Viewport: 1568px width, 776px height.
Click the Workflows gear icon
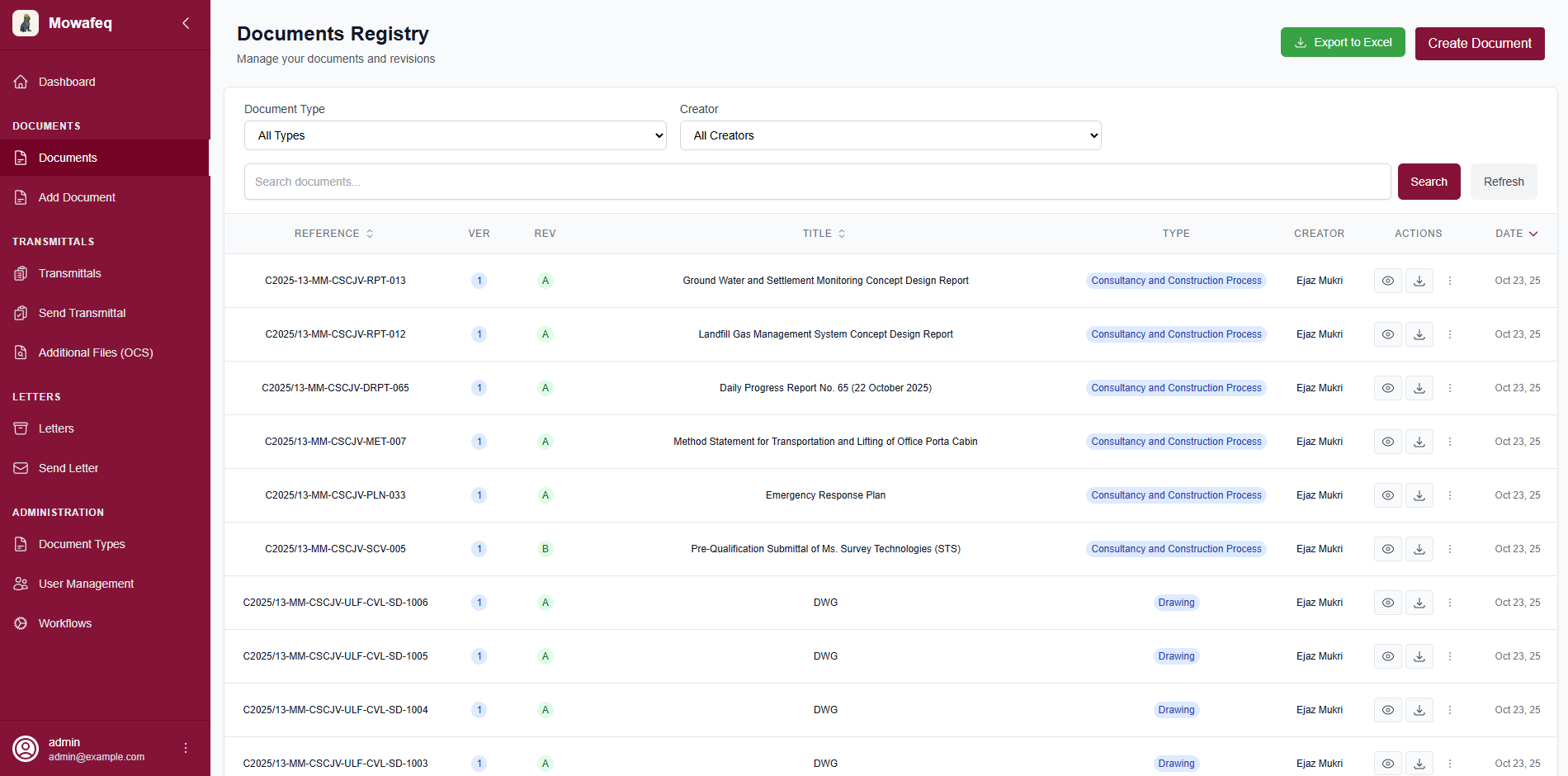[x=20, y=622]
